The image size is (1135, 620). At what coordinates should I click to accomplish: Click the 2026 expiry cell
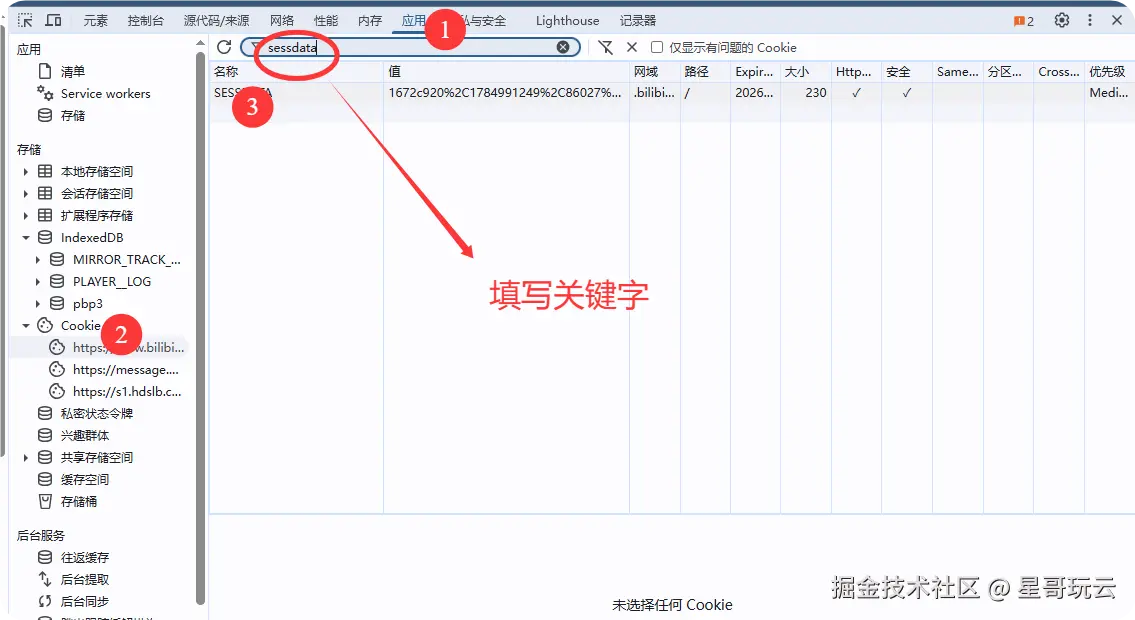(x=755, y=93)
